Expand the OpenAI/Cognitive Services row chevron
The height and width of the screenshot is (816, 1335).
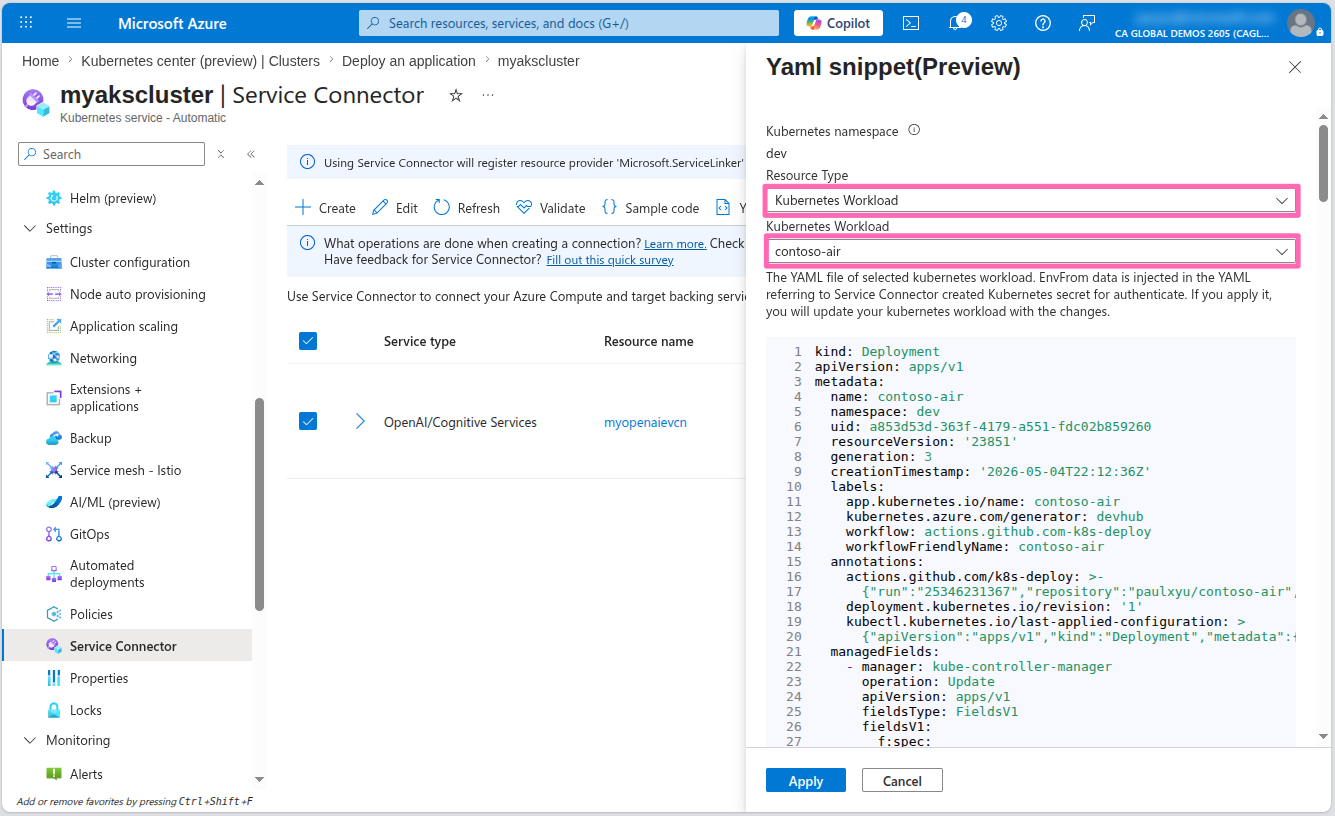tap(360, 421)
